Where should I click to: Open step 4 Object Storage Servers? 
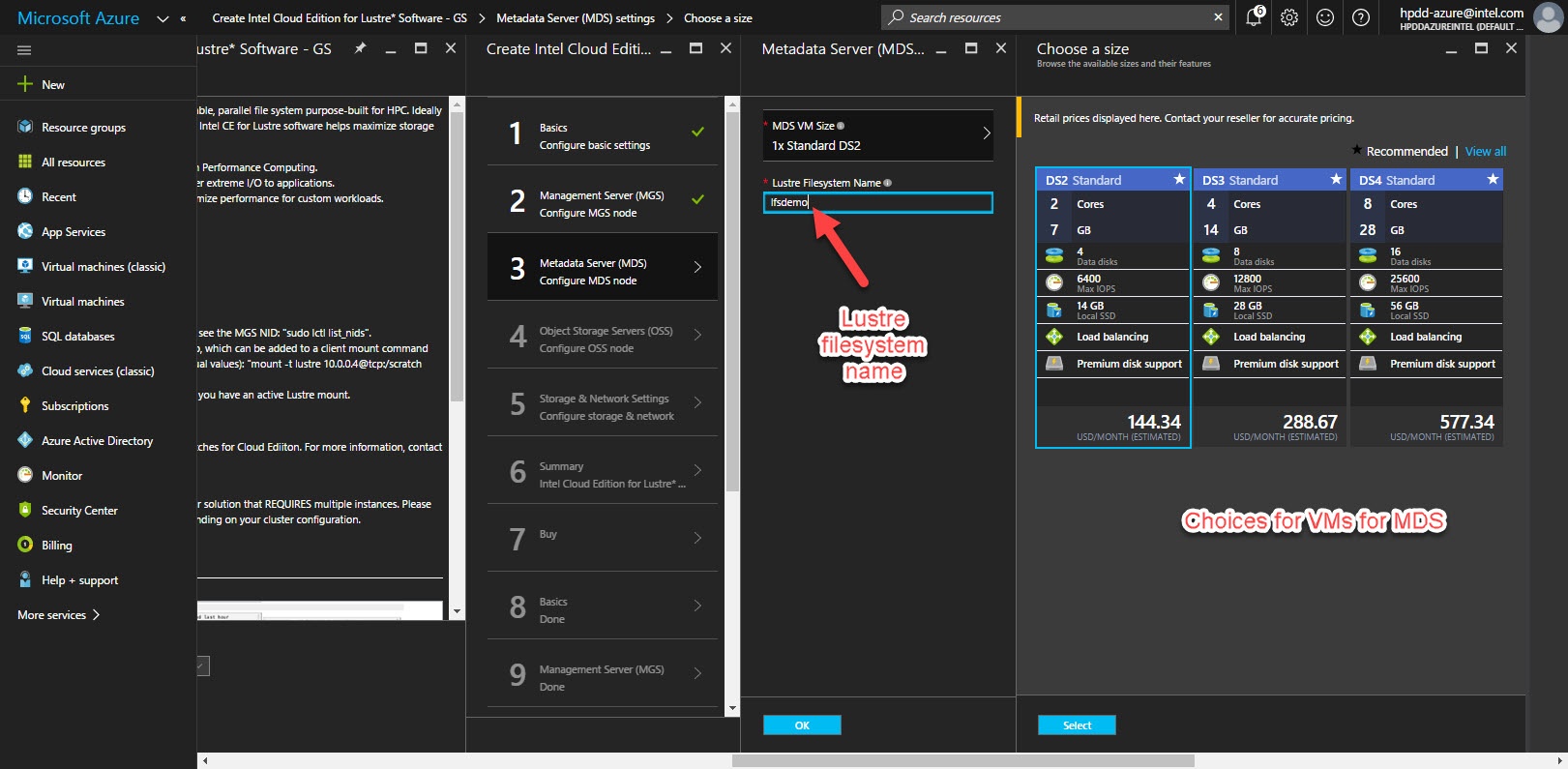pyautogui.click(x=603, y=335)
